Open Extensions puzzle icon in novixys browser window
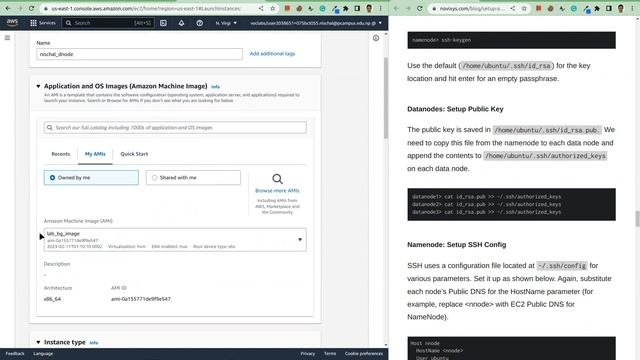 pyautogui.click(x=597, y=8)
